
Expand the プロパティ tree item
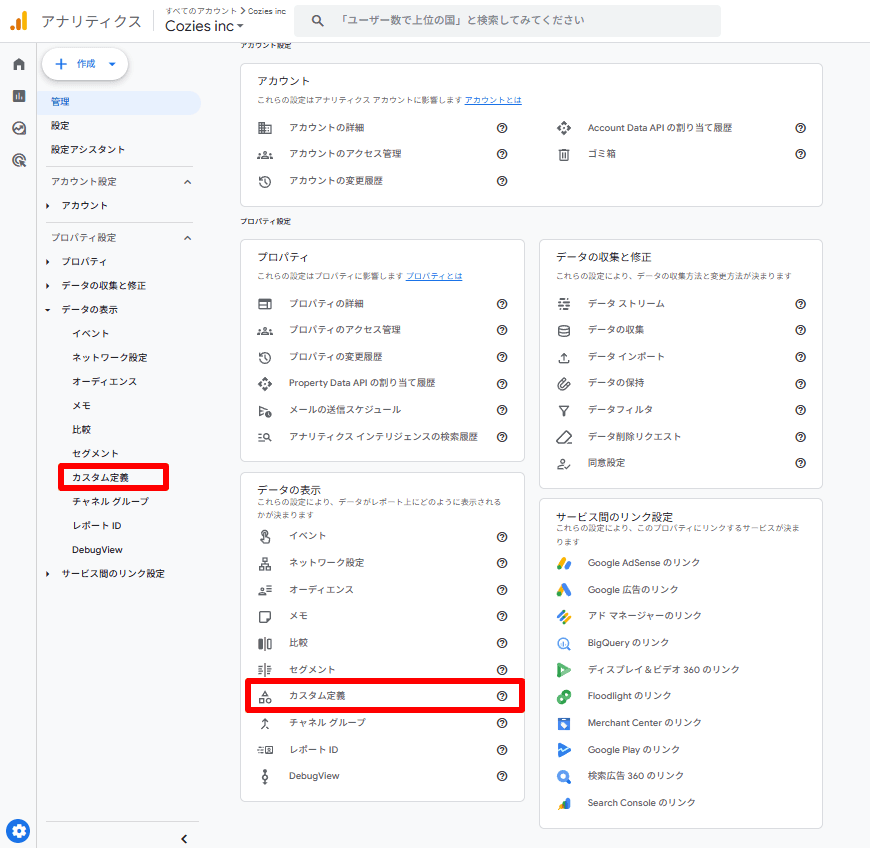tap(48, 262)
